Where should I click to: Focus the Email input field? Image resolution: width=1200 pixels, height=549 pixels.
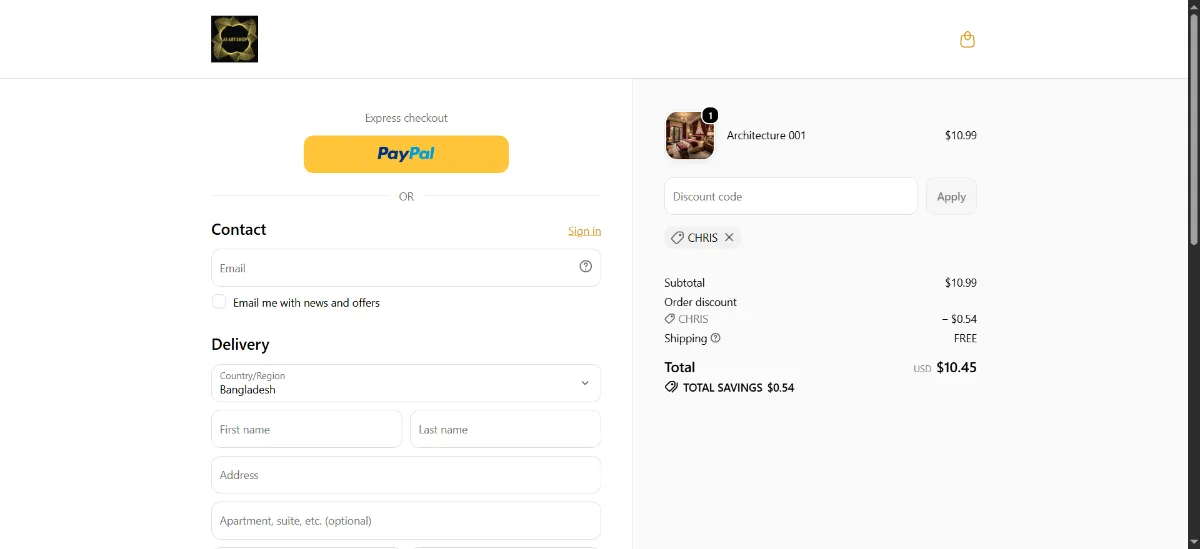pyautogui.click(x=406, y=268)
